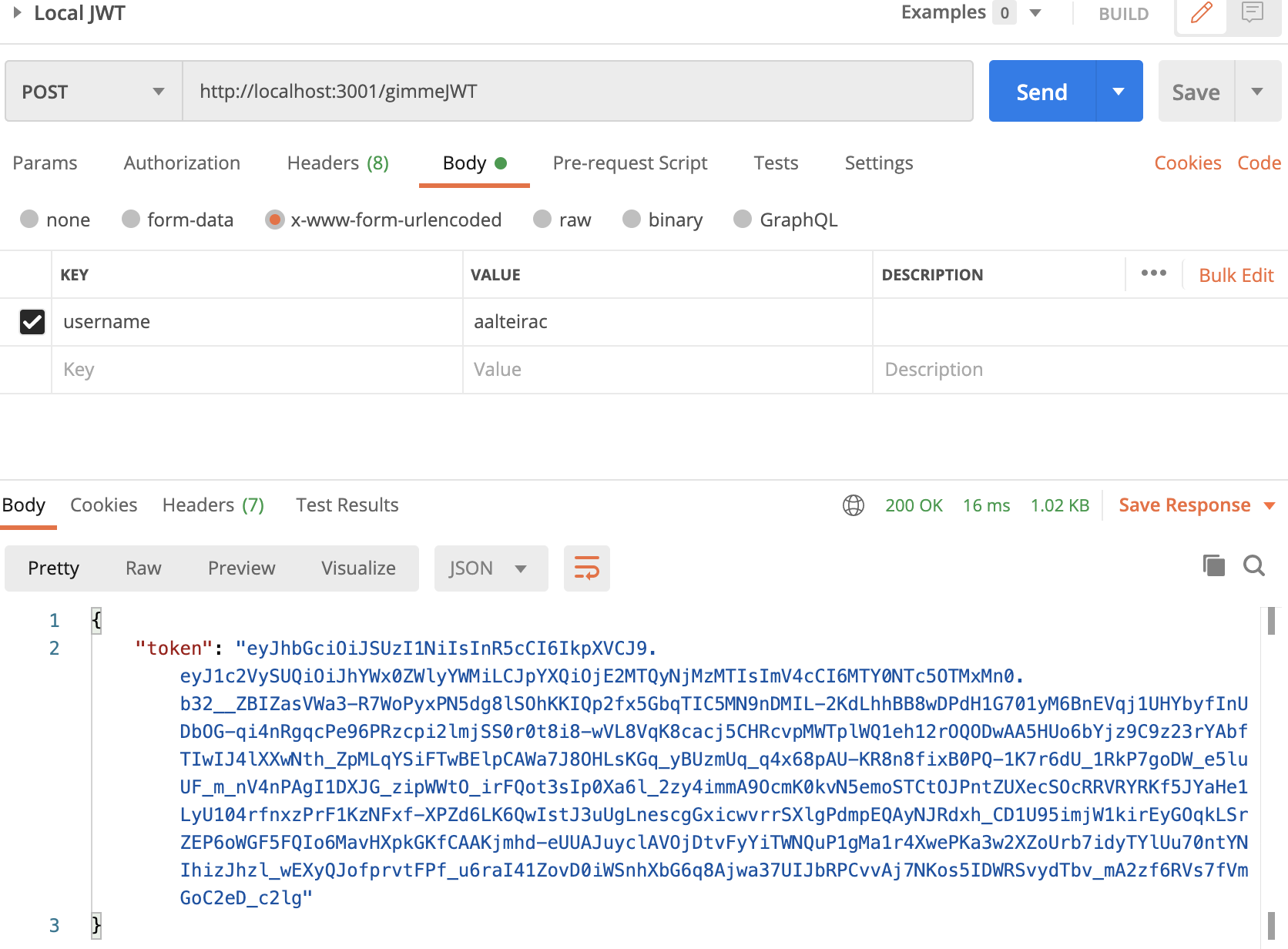Open search within the response viewer
The height and width of the screenshot is (949, 1288).
[1254, 565]
